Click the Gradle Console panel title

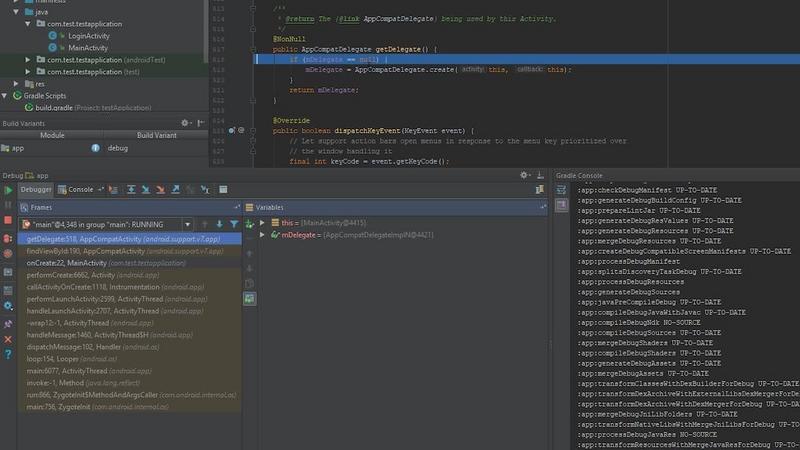(x=579, y=176)
